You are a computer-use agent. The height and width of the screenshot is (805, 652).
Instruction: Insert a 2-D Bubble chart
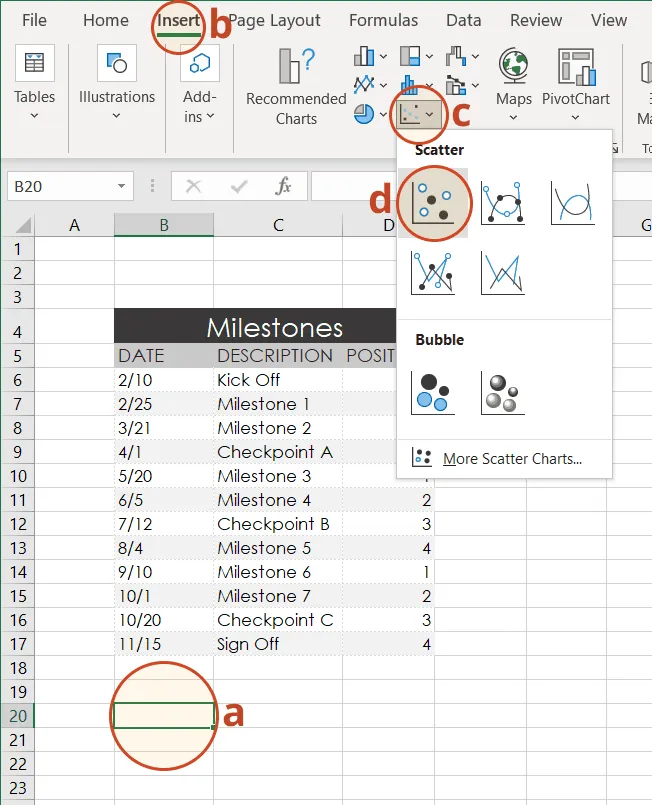click(x=433, y=392)
